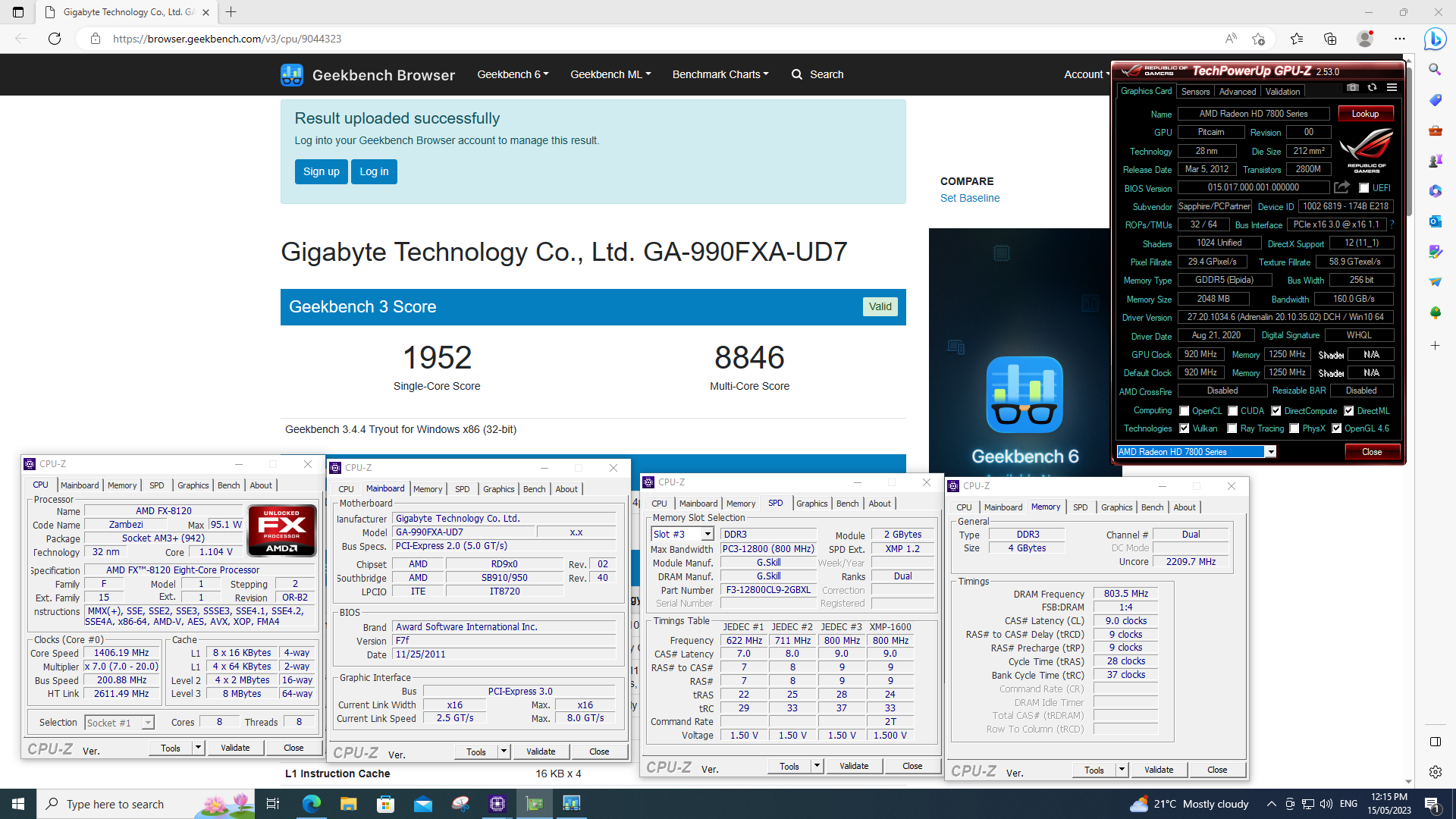Screen dimensions: 1456x819
Task: Toggle the PhysX checkbox
Action: [x=1294, y=428]
